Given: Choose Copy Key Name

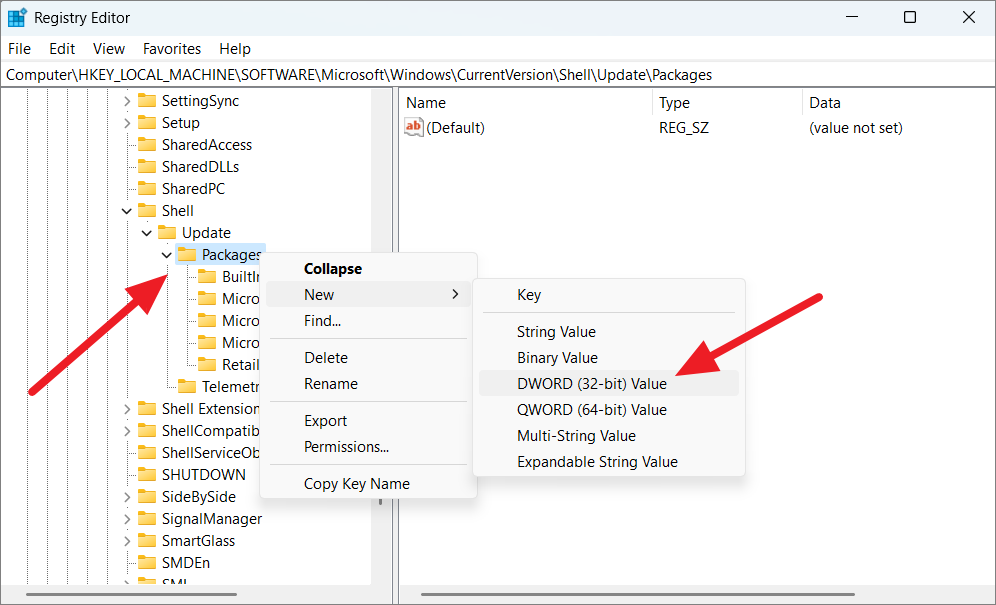Looking at the screenshot, I should (368, 484).
